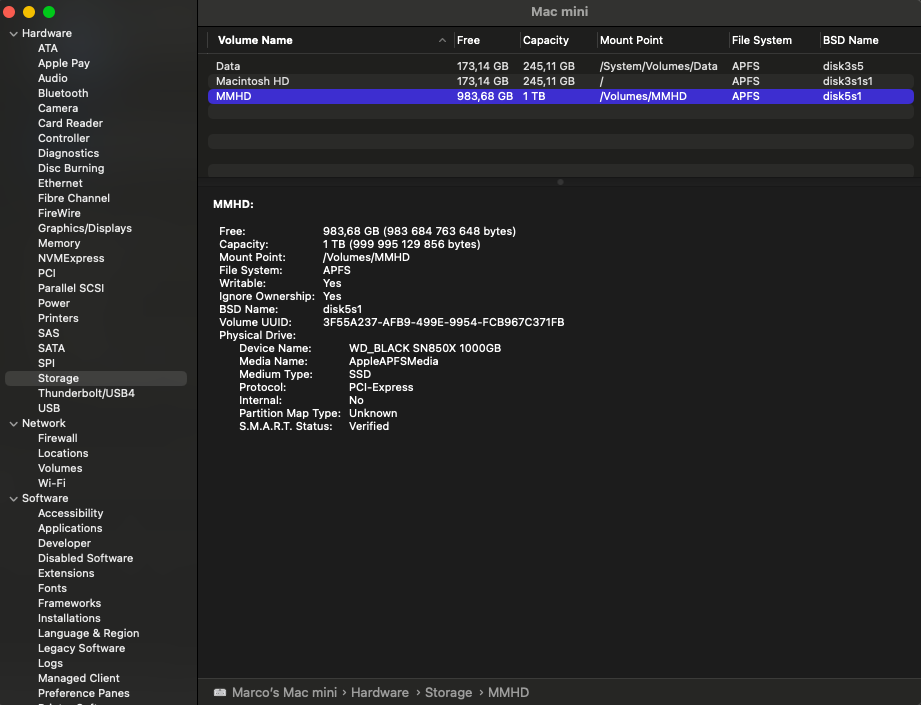Viewport: 921px width, 705px height.
Task: Click the sort arrow in Volume Name header
Action: 442,41
